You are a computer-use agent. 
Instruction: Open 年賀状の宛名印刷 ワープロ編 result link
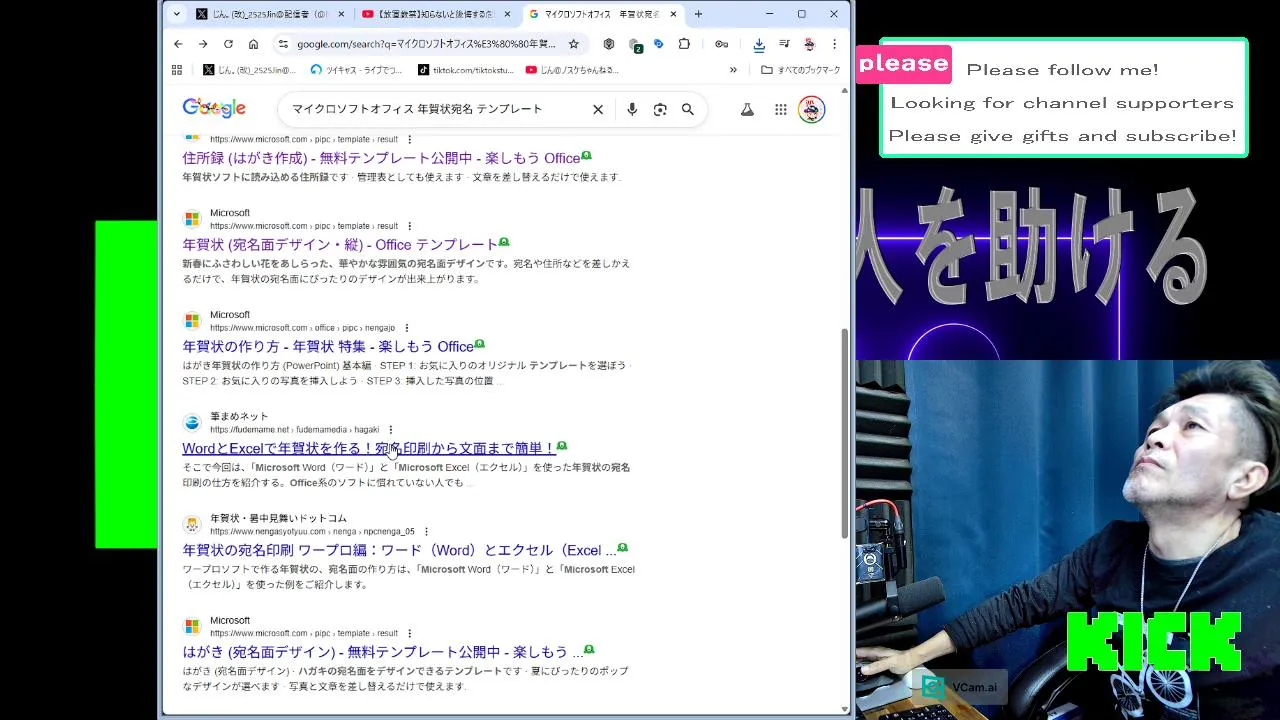(x=399, y=550)
